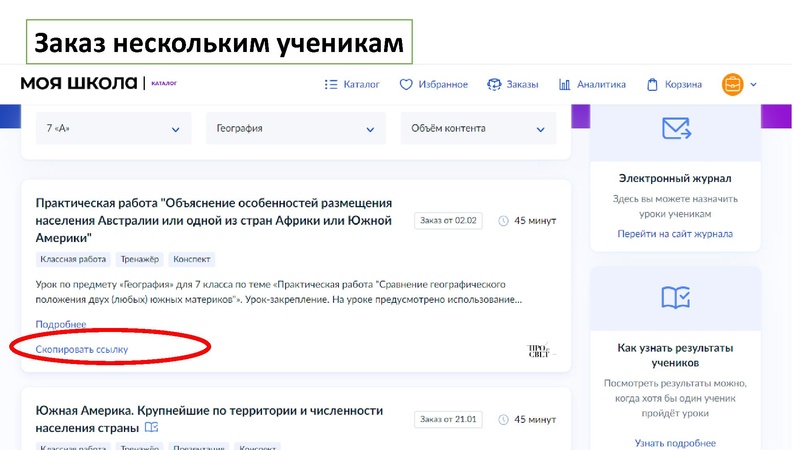The height and width of the screenshot is (450, 800).
Task: Click the open book icon for results
Action: point(676,298)
